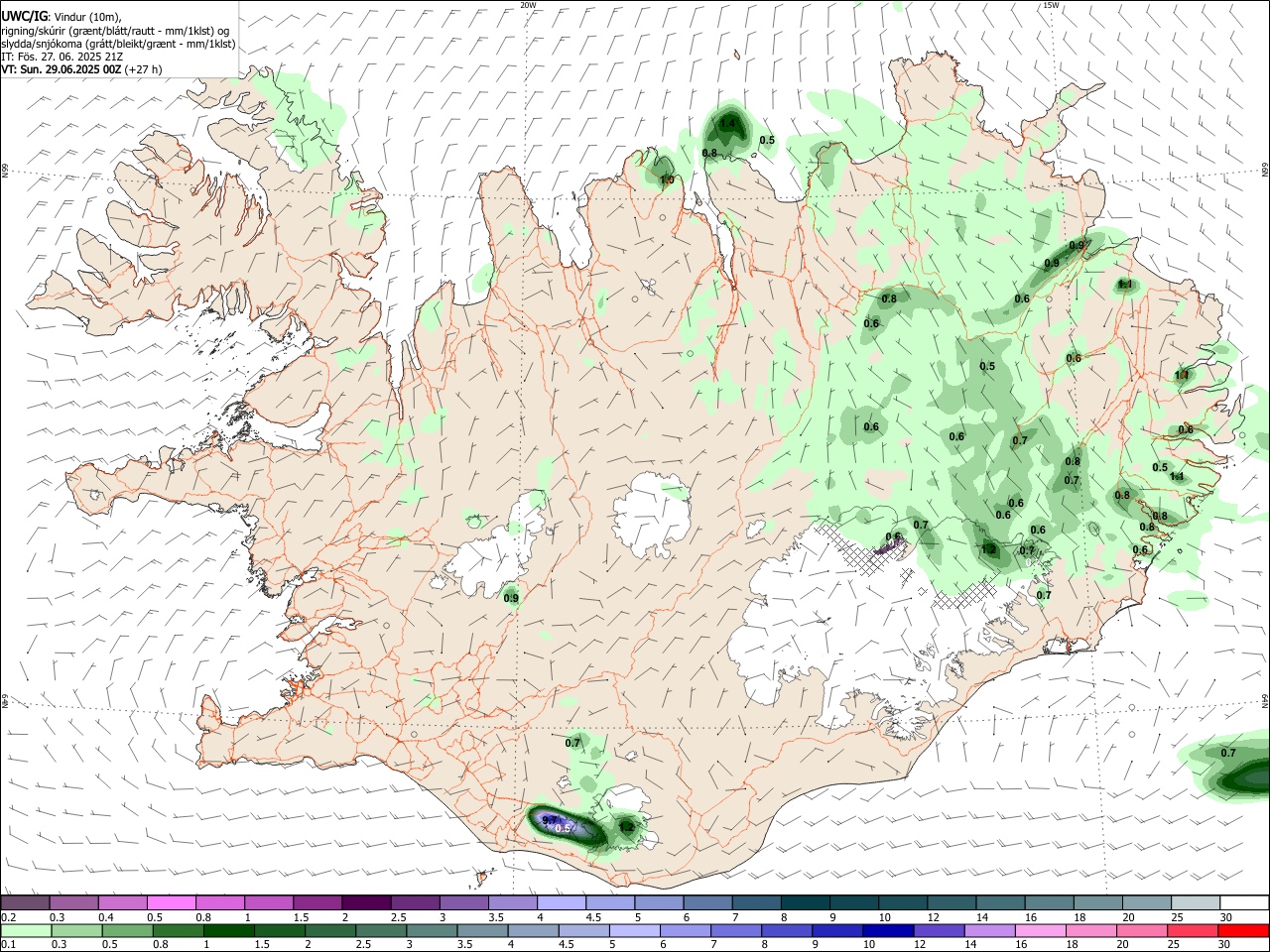The height and width of the screenshot is (952, 1270).
Task: Choose the light pink 16 mm rain swatch
Action: [x=1040, y=930]
